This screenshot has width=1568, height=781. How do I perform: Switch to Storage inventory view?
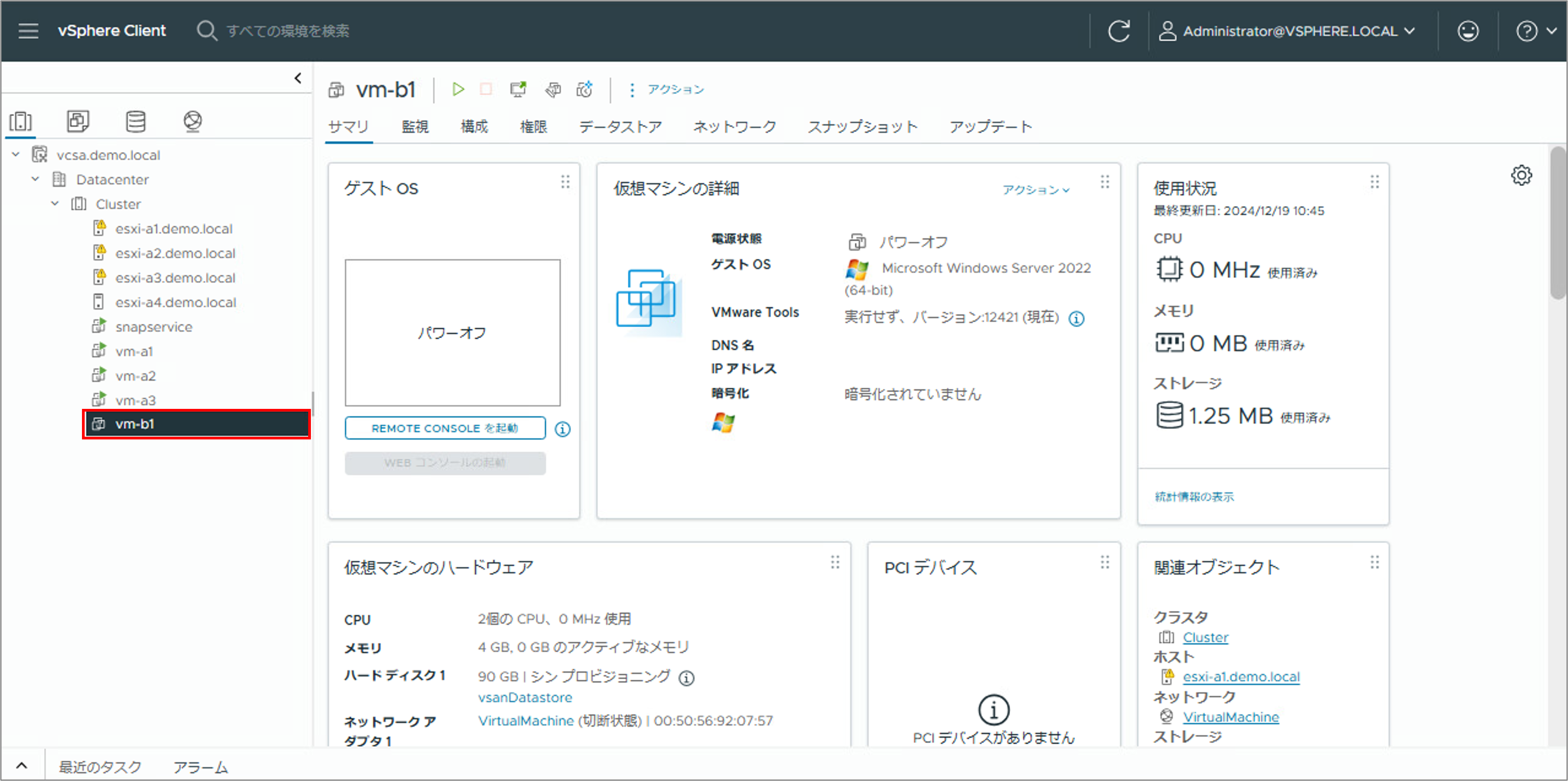point(135,121)
